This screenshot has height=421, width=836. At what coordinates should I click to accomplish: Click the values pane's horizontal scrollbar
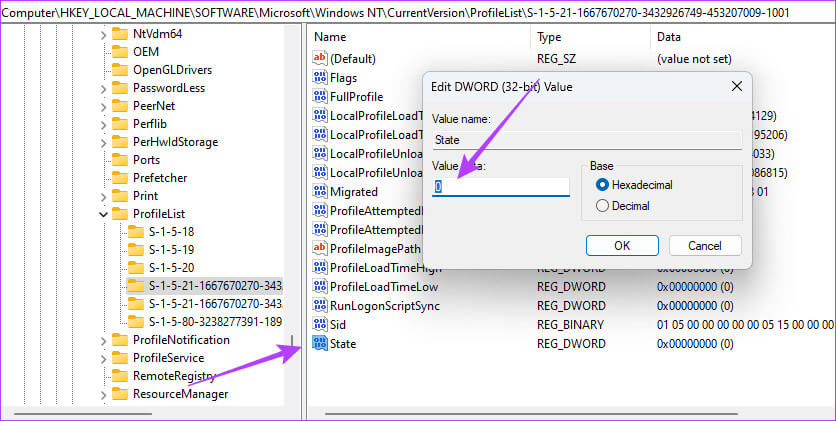[x=532, y=413]
